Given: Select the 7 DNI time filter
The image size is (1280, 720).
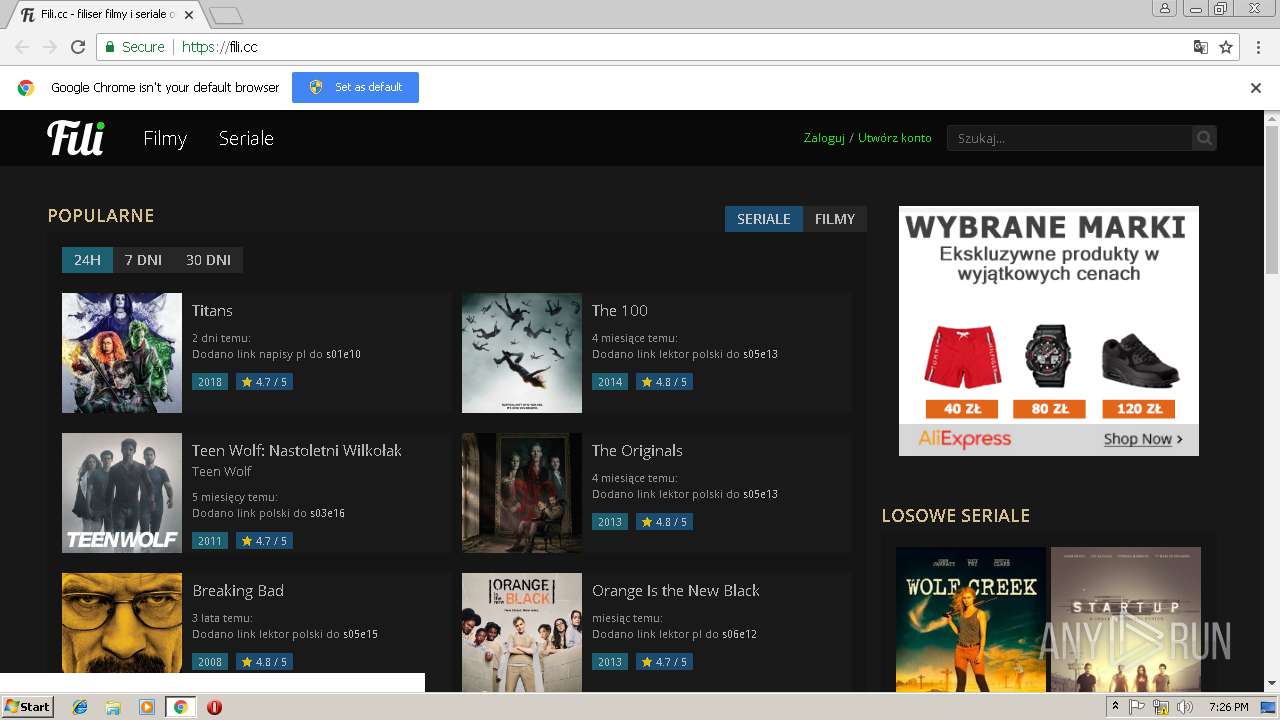Looking at the screenshot, I should pyautogui.click(x=143, y=260).
